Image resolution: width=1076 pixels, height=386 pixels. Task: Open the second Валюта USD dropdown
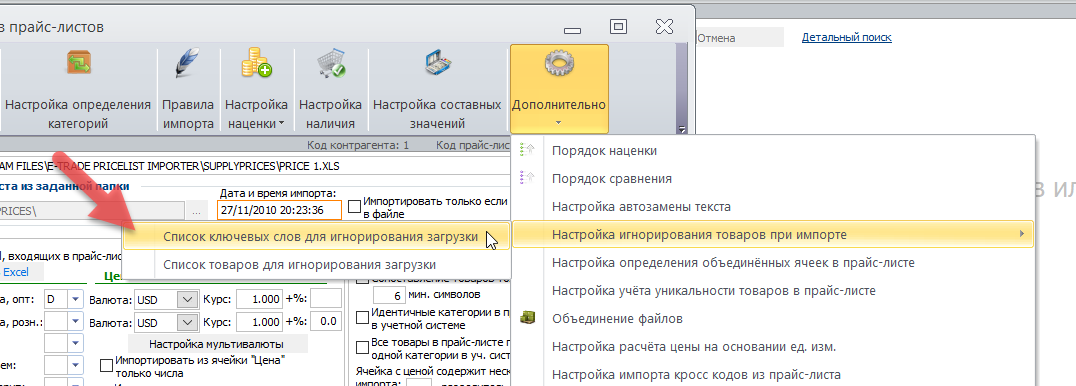[187, 322]
